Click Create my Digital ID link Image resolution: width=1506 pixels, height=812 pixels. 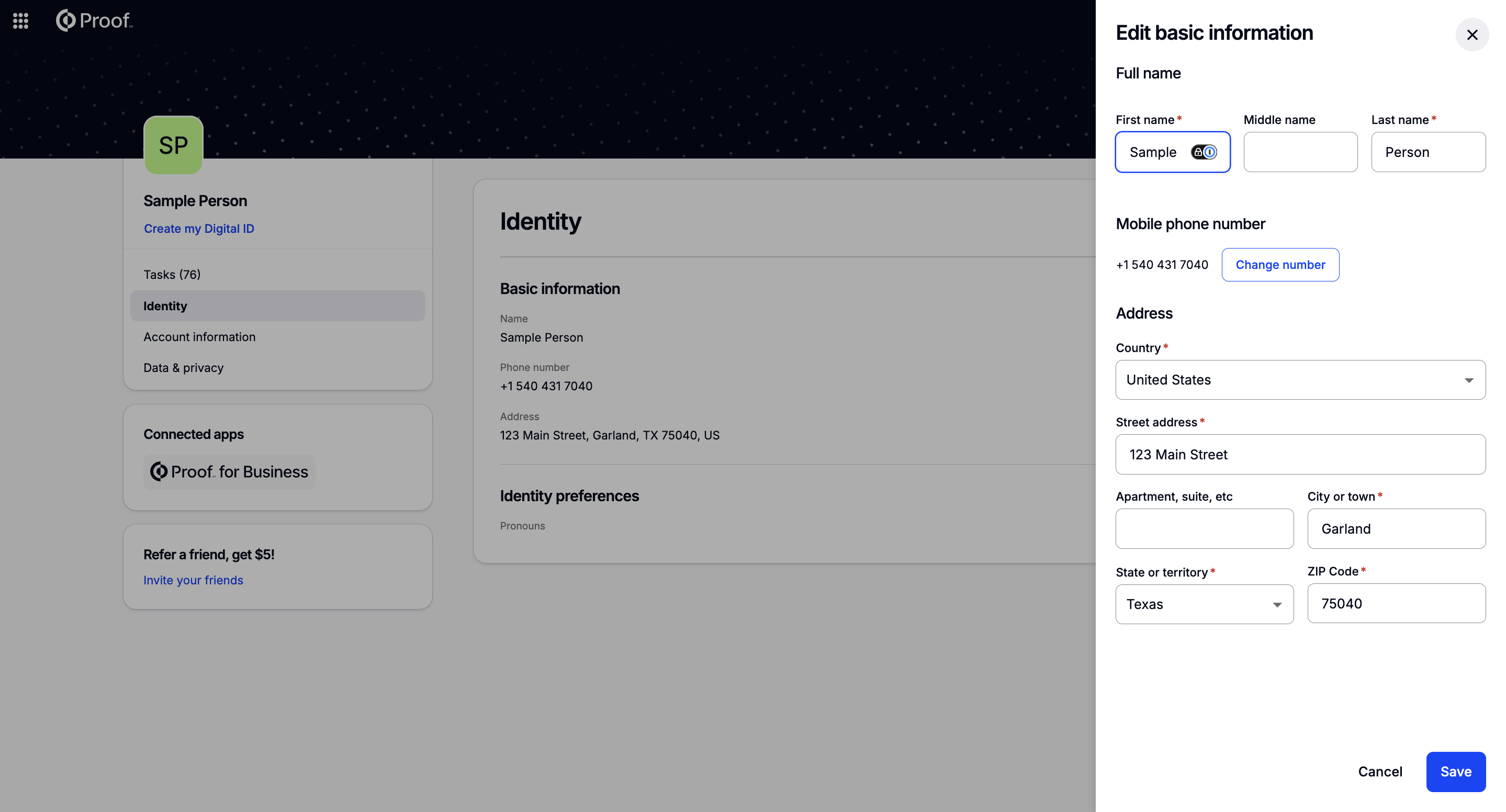(199, 229)
